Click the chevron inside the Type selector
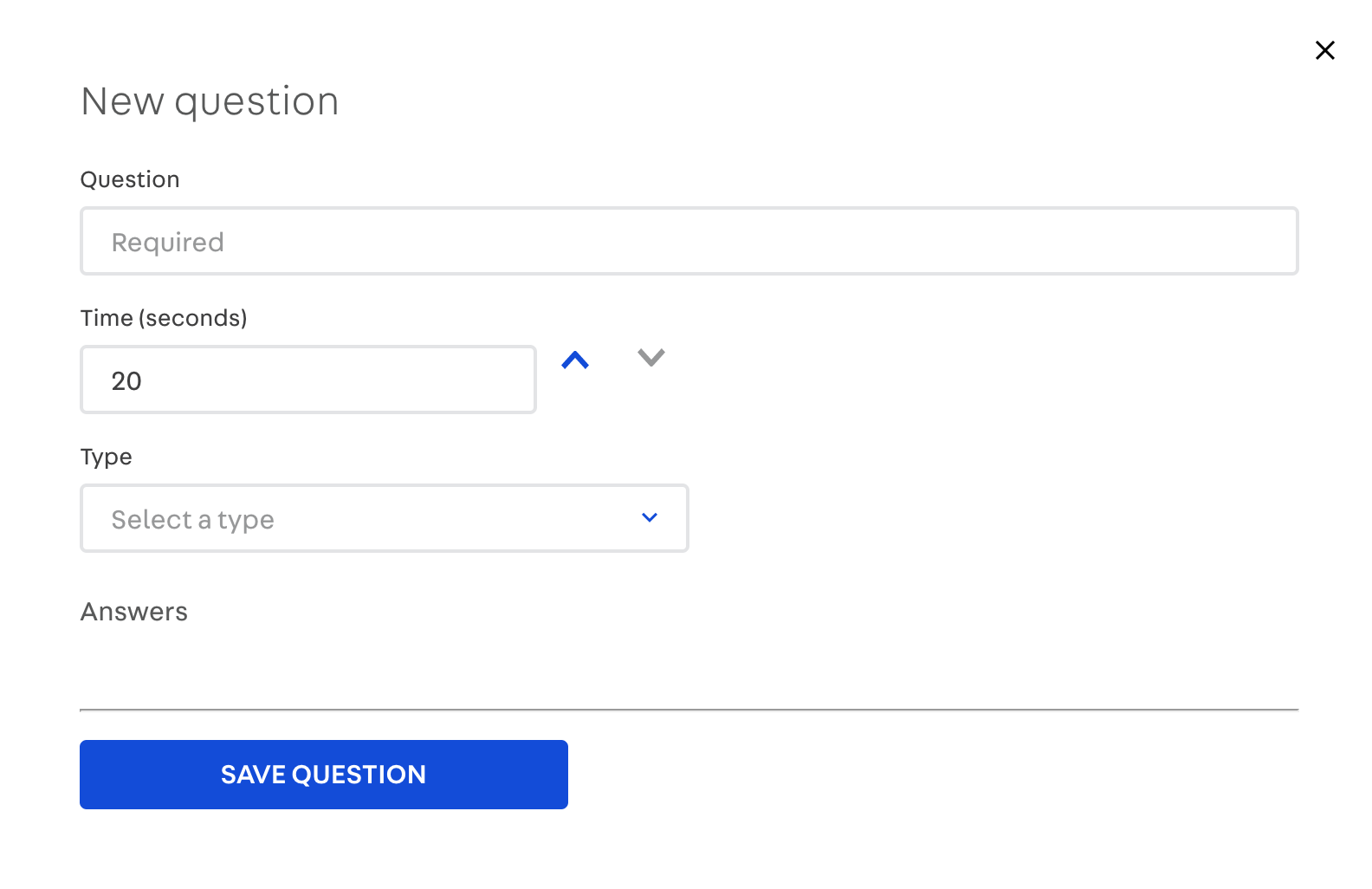This screenshot has width=1372, height=889. click(x=648, y=517)
